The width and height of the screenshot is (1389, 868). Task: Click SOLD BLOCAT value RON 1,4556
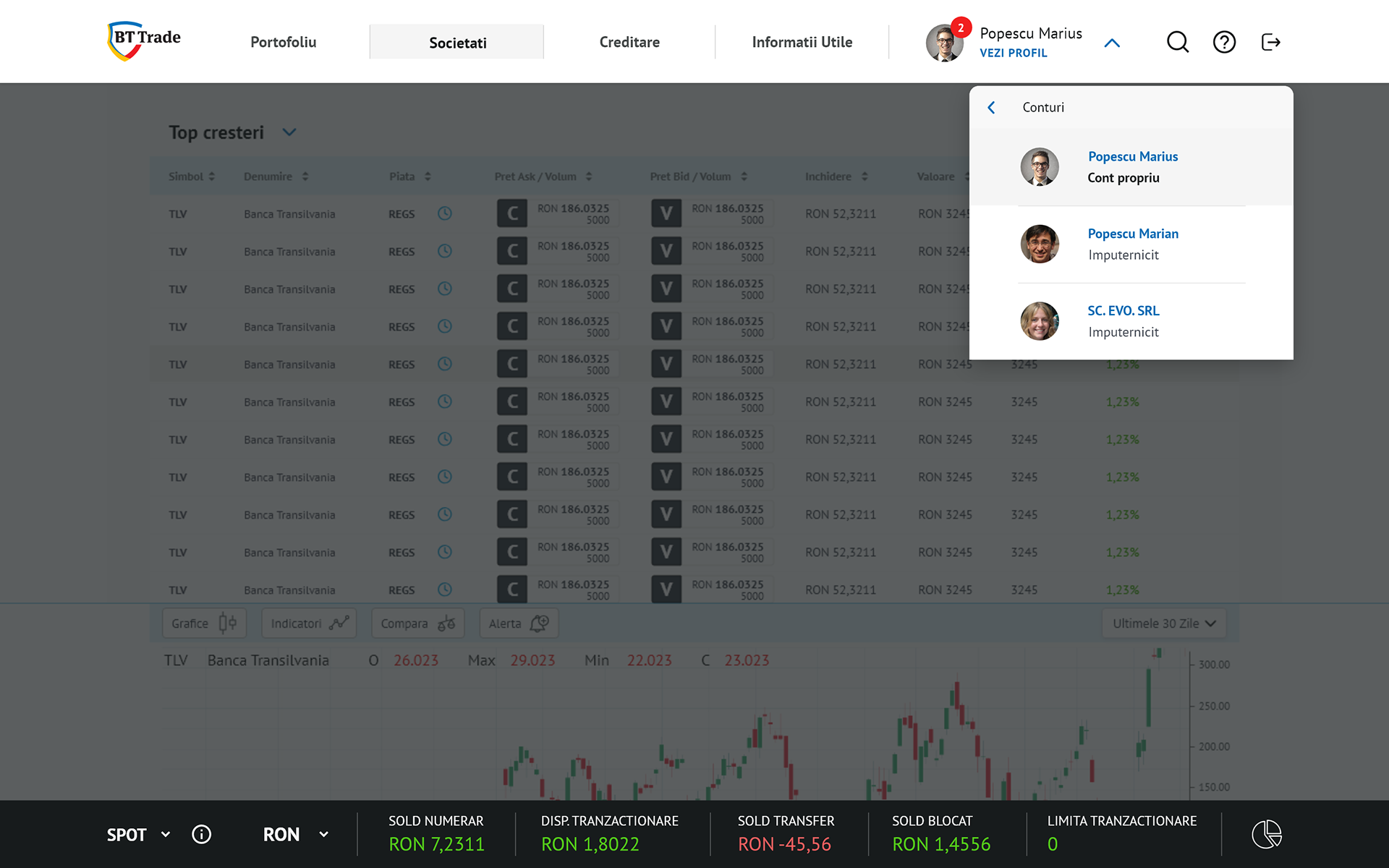coord(941,844)
